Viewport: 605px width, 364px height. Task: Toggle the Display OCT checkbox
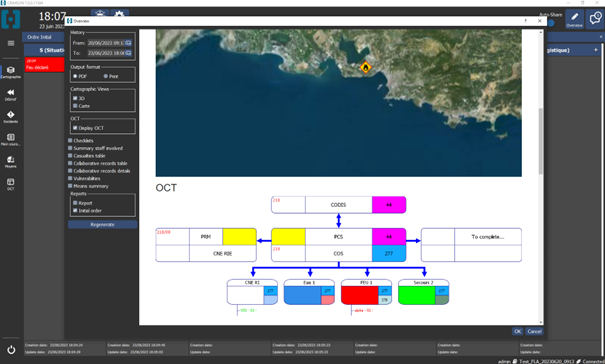[x=75, y=128]
